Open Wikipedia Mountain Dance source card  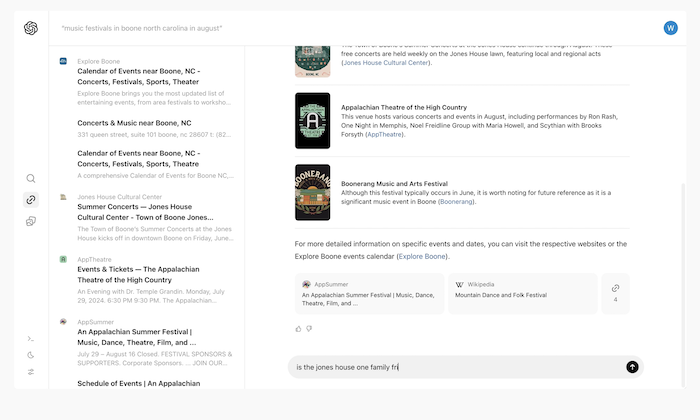pyautogui.click(x=521, y=293)
